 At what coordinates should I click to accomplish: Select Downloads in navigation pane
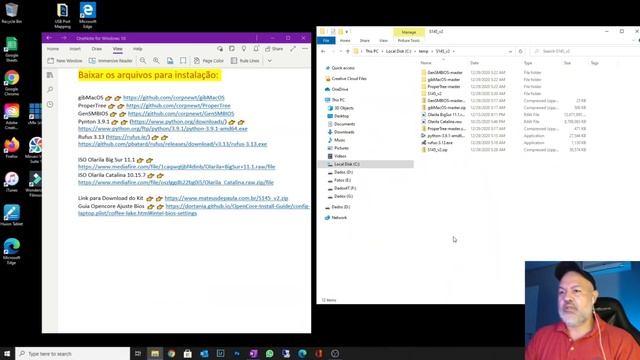point(344,132)
